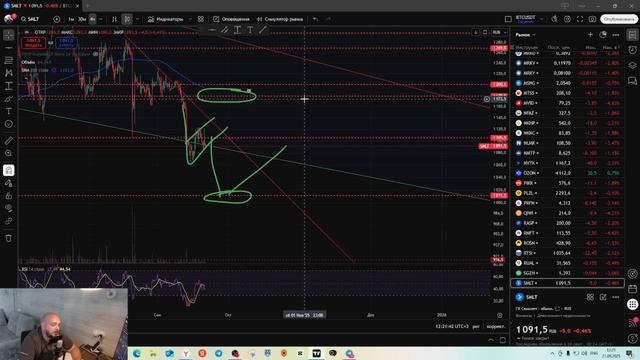Select the brush drawing tool
640x360 pixels.
(x=9, y=98)
